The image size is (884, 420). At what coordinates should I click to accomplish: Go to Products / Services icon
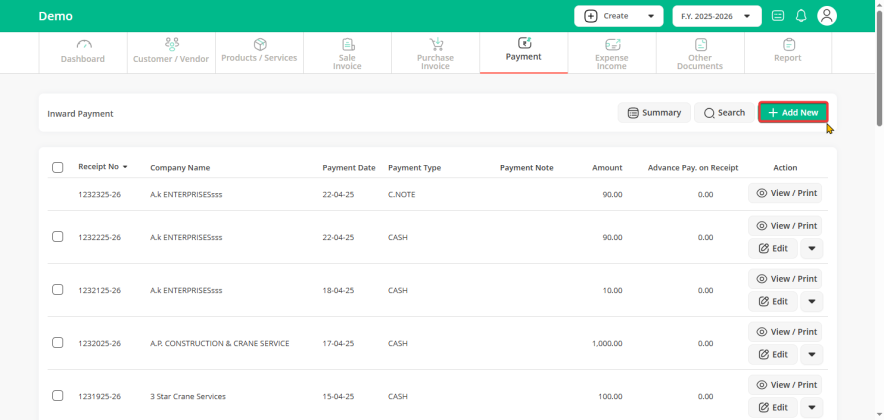(x=260, y=45)
